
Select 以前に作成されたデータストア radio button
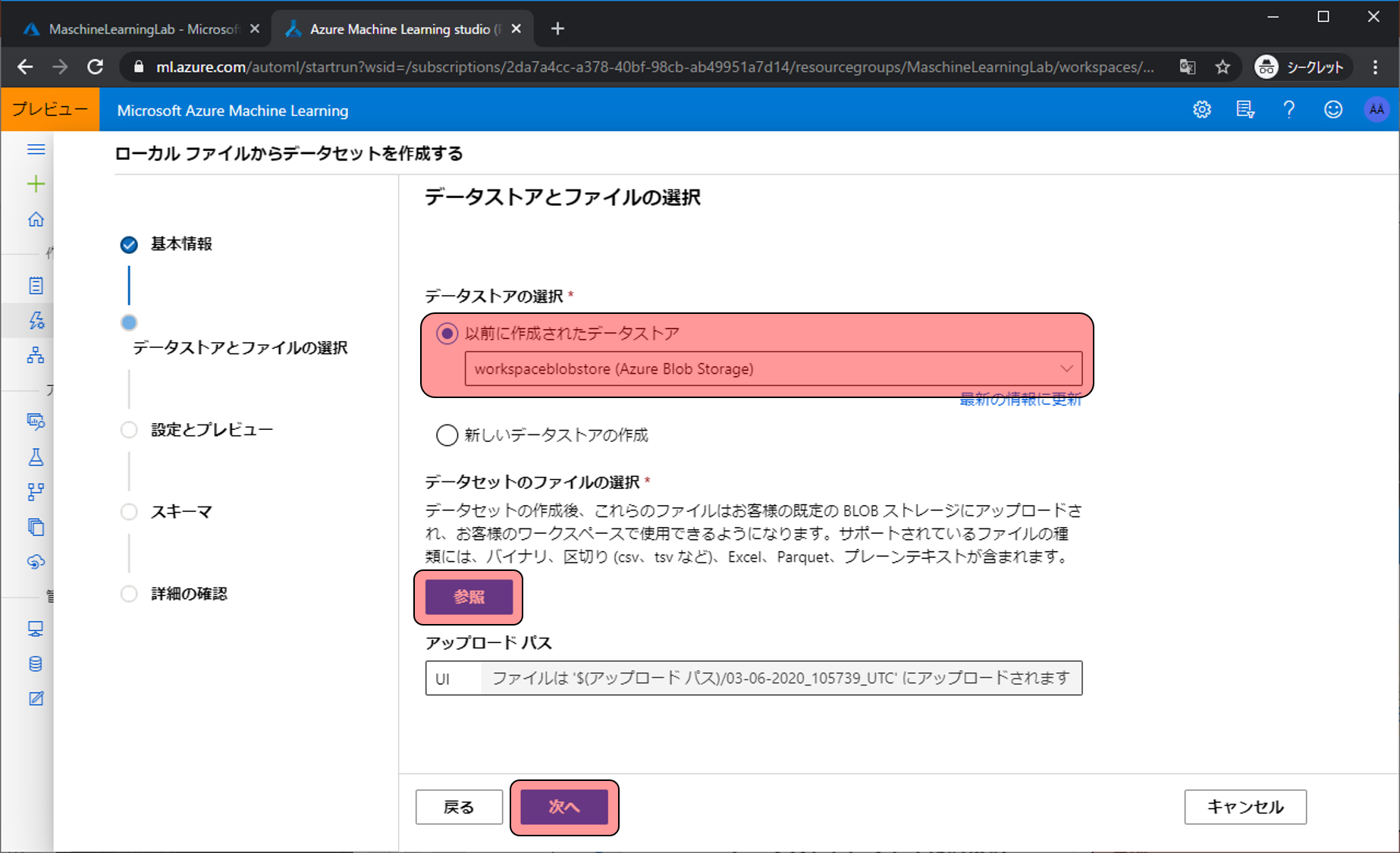(x=447, y=334)
